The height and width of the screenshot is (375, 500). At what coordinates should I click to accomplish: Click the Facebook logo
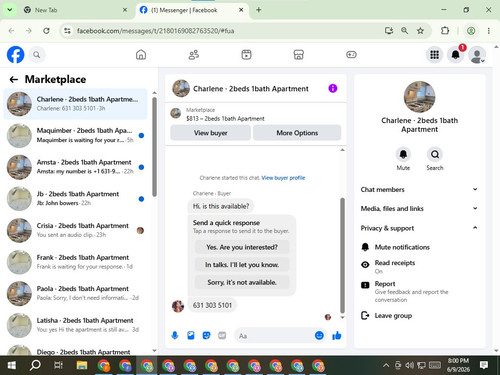[x=16, y=55]
